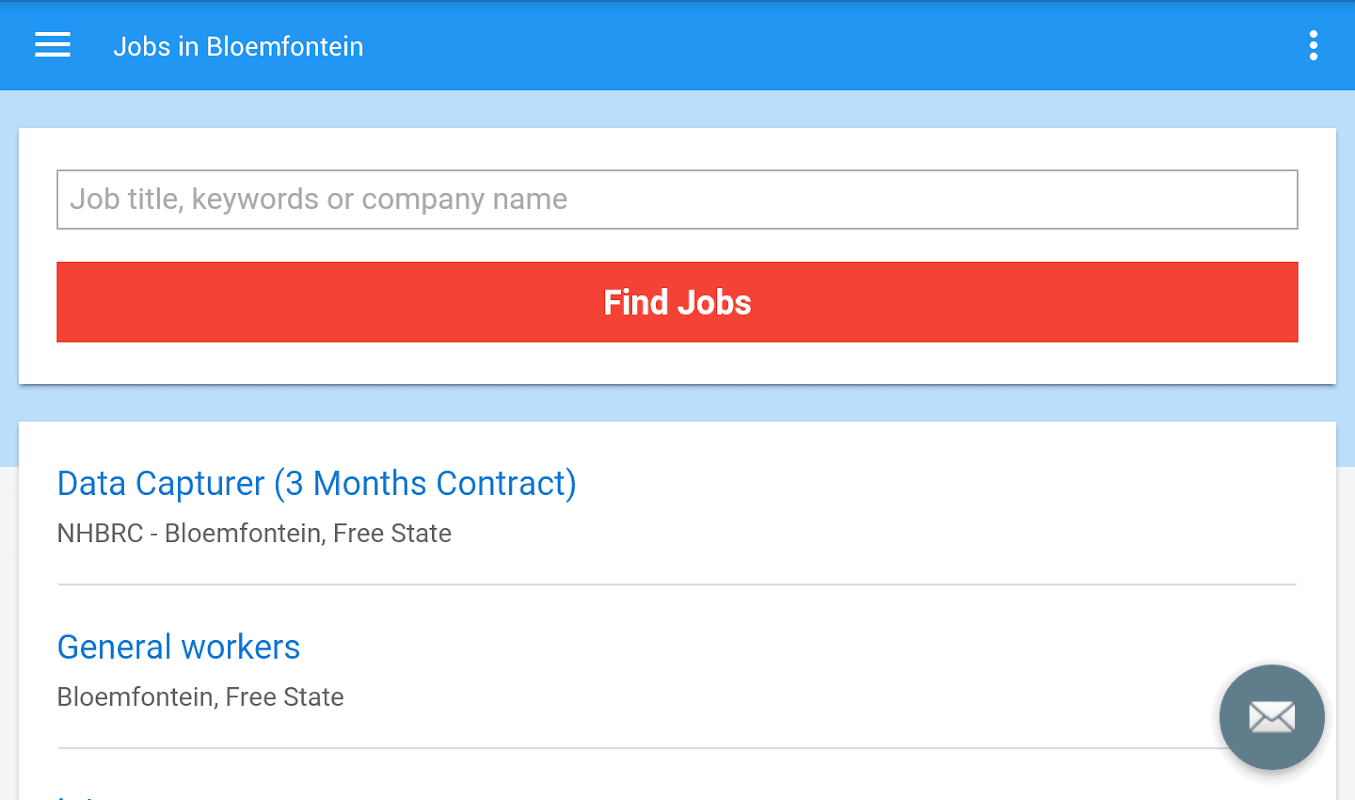Click blank space right of Data Capturer title
The image size is (1355, 800).
(900, 484)
